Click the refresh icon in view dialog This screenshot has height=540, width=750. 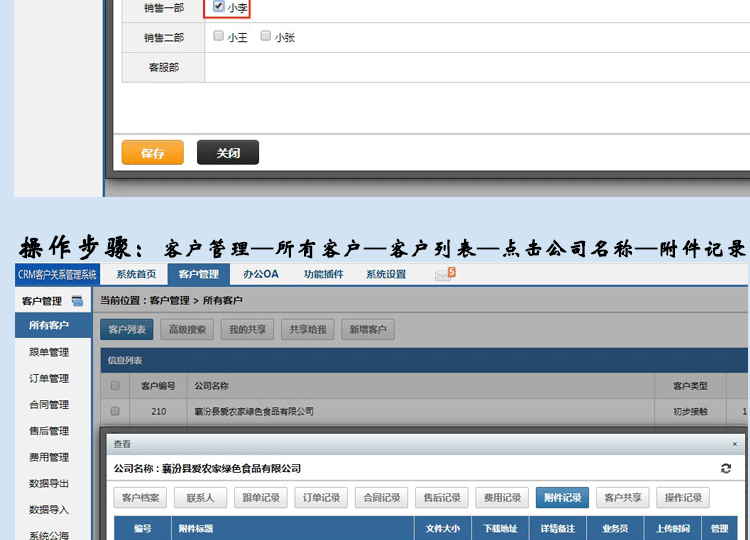tap(726, 469)
